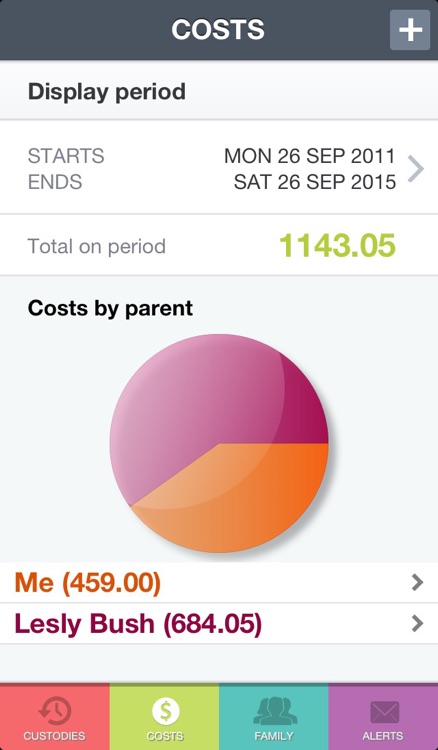Expand Lesly Bush (684.05) row chevron
The width and height of the screenshot is (438, 750).
[417, 623]
